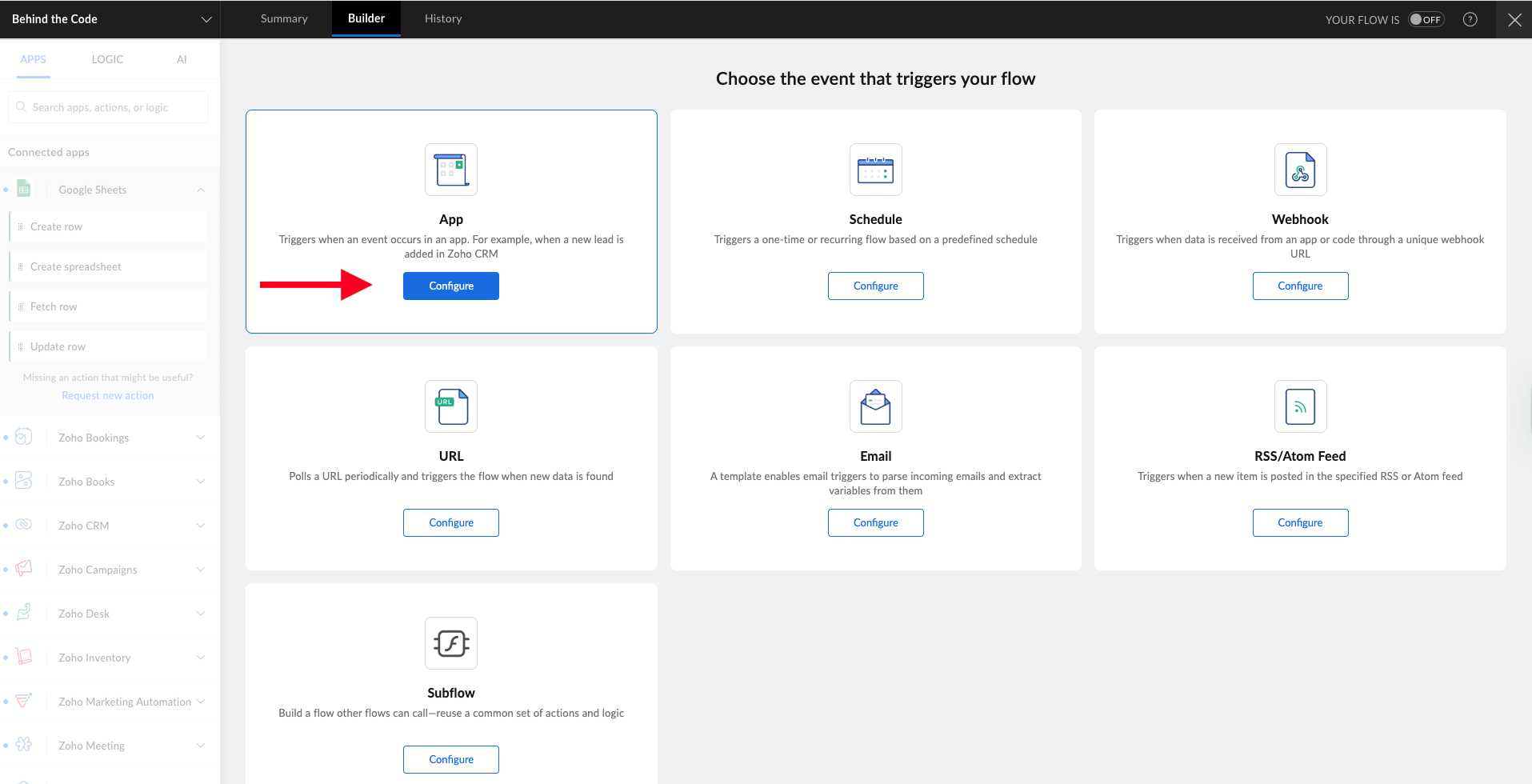This screenshot has height=784, width=1532.
Task: Toggle the flow ON/OFF switch
Action: [x=1426, y=20]
